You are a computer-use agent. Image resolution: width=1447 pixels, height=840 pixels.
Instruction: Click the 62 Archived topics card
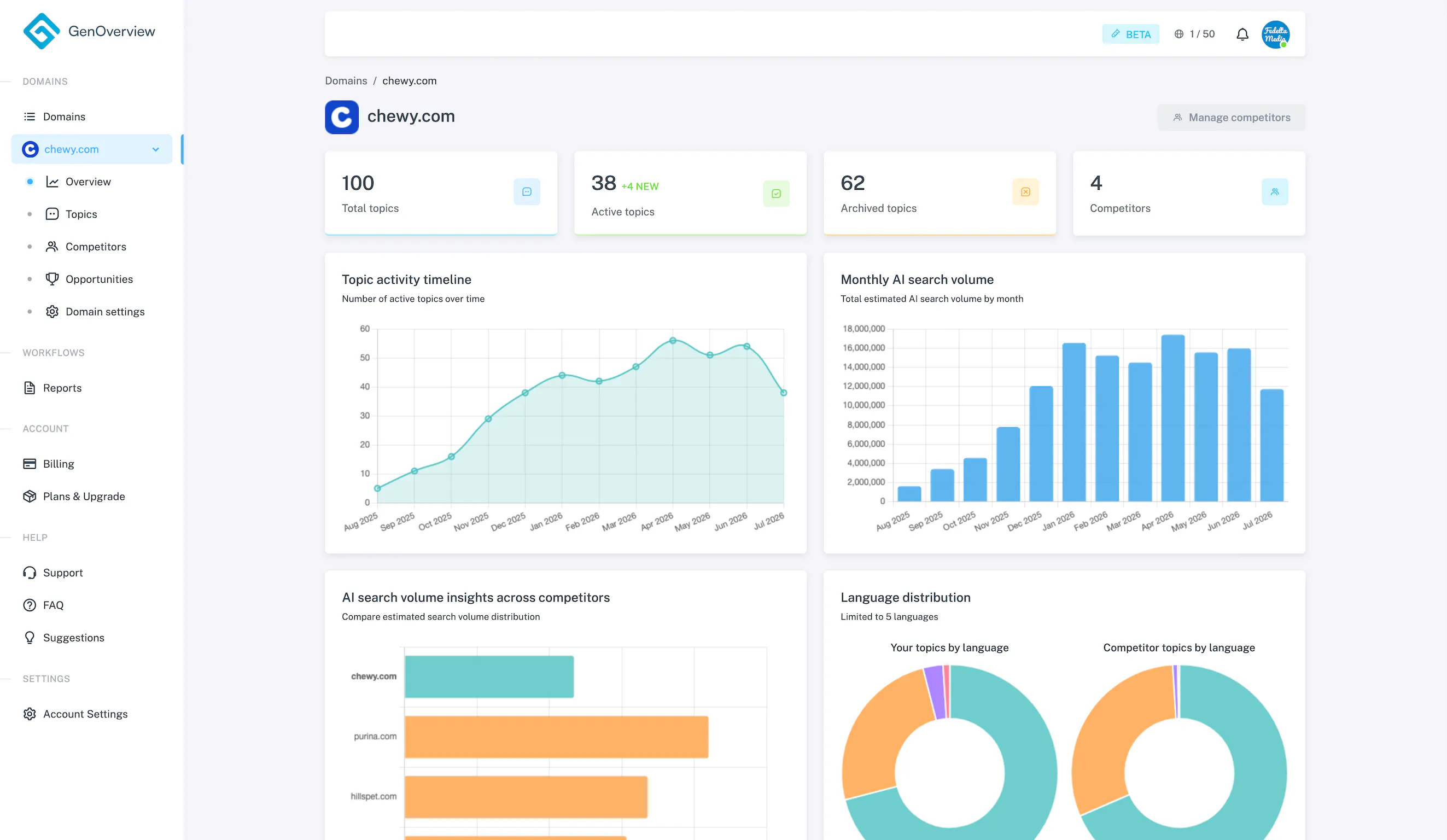940,193
